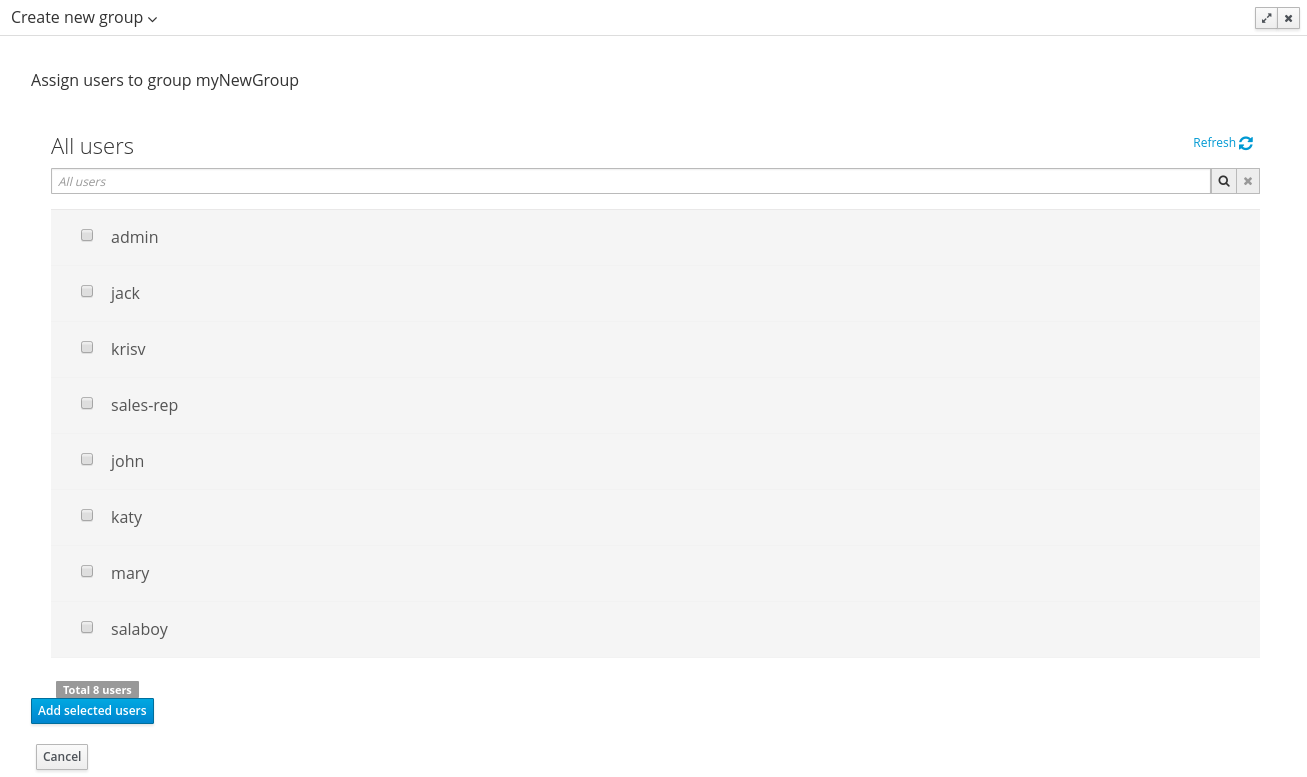Tick the checkbox for salaboy
The height and width of the screenshot is (777, 1307).
pos(87,627)
